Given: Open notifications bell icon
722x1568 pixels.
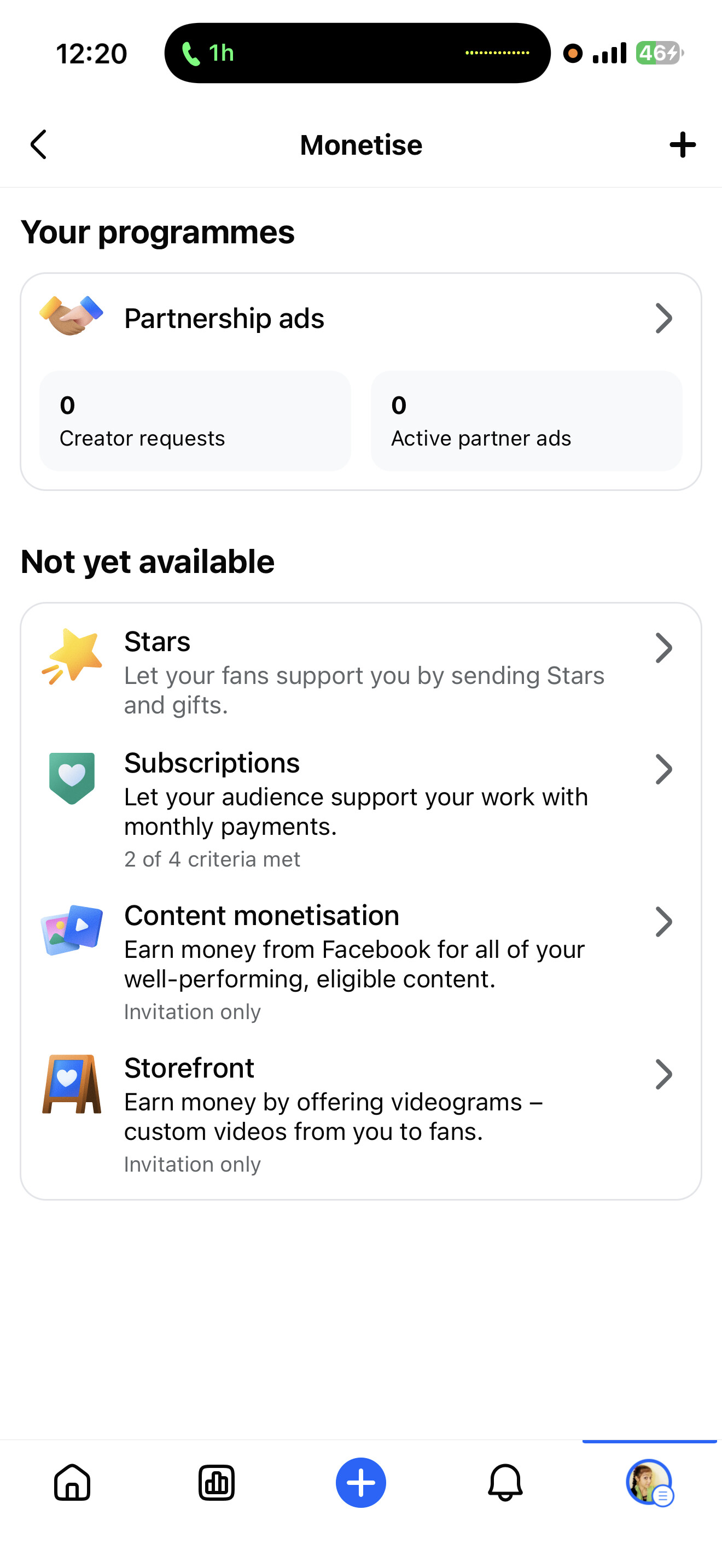Looking at the screenshot, I should (505, 1482).
